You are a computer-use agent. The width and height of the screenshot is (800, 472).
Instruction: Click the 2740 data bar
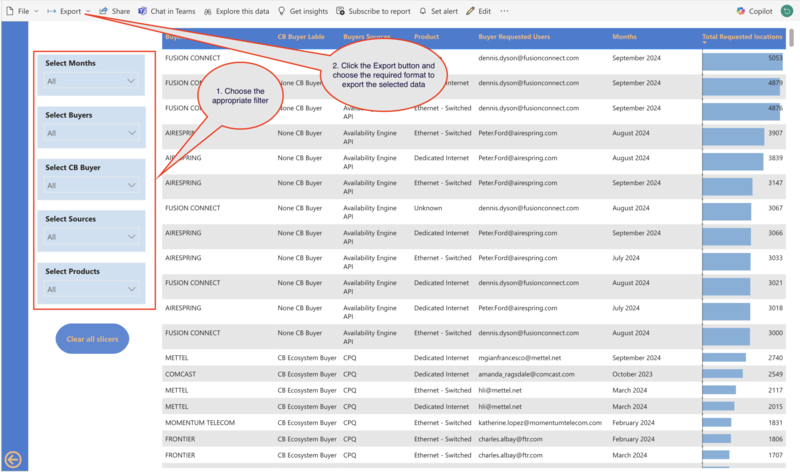point(724,357)
